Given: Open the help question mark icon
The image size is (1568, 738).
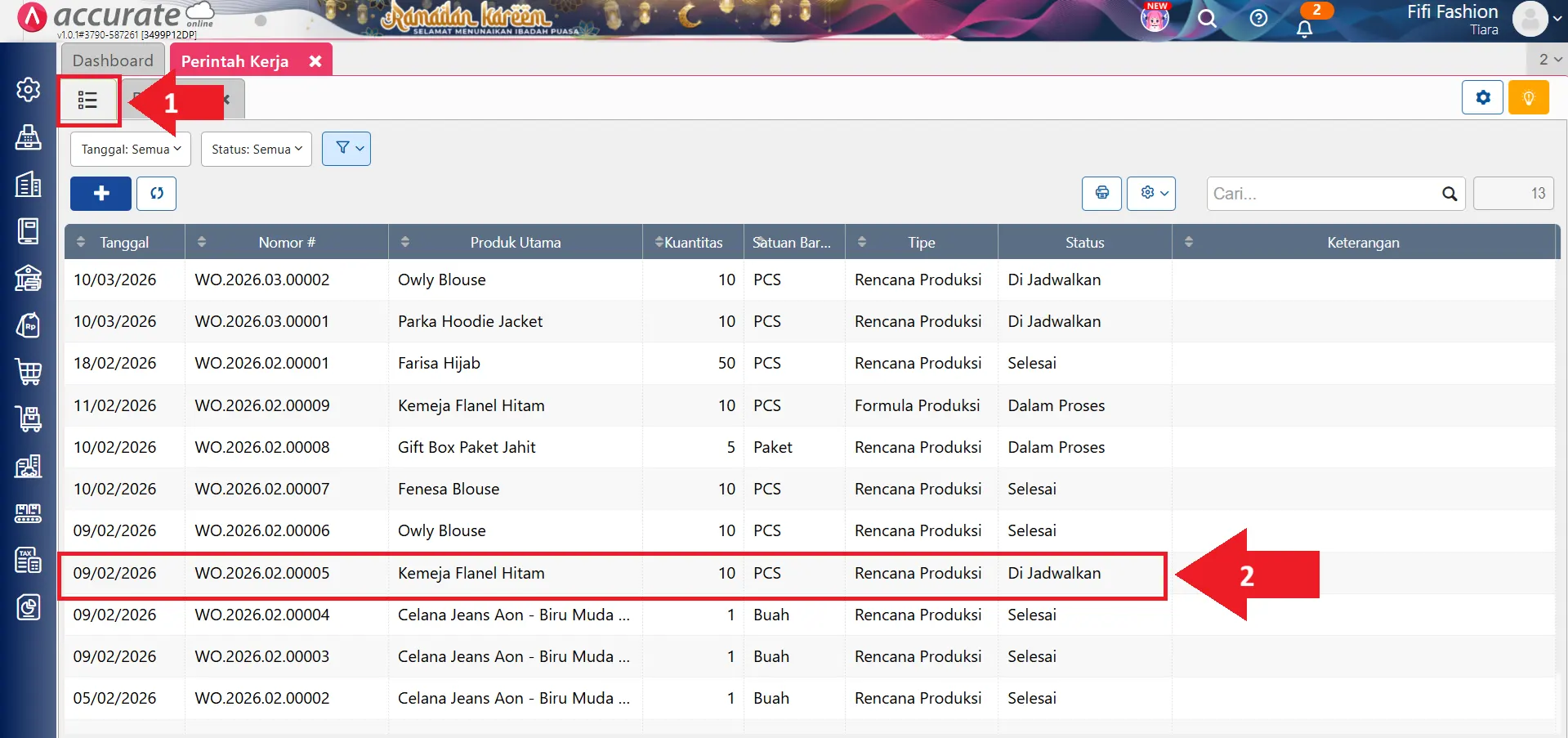Looking at the screenshot, I should (1258, 18).
